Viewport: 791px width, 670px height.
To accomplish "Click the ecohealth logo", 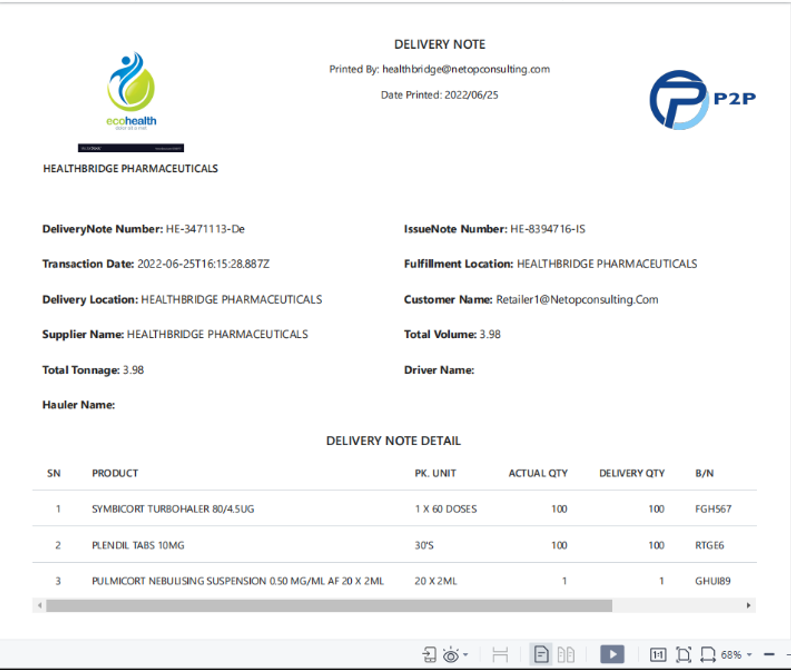I will [x=131, y=91].
